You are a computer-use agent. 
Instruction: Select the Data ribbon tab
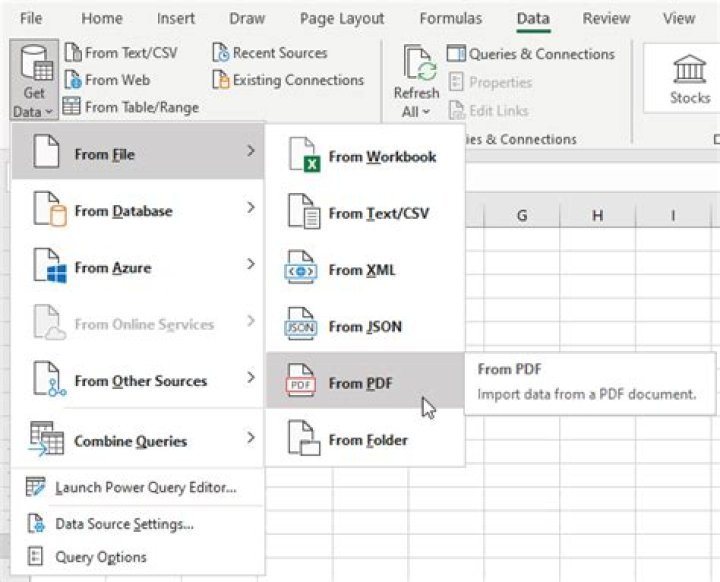(533, 18)
